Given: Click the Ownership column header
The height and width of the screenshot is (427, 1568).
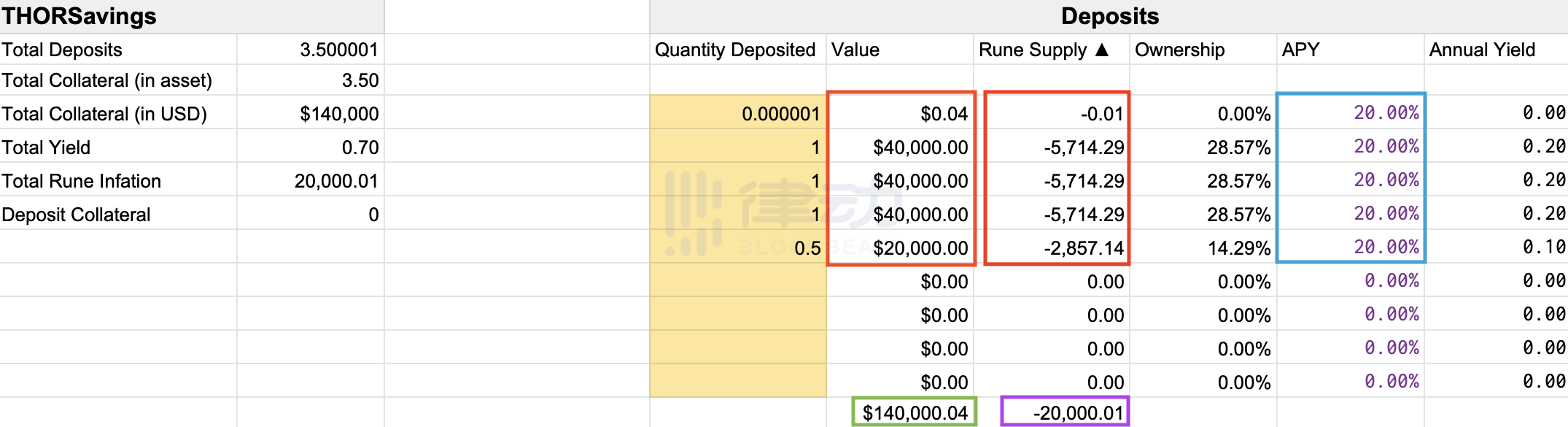Looking at the screenshot, I should (x=1179, y=50).
